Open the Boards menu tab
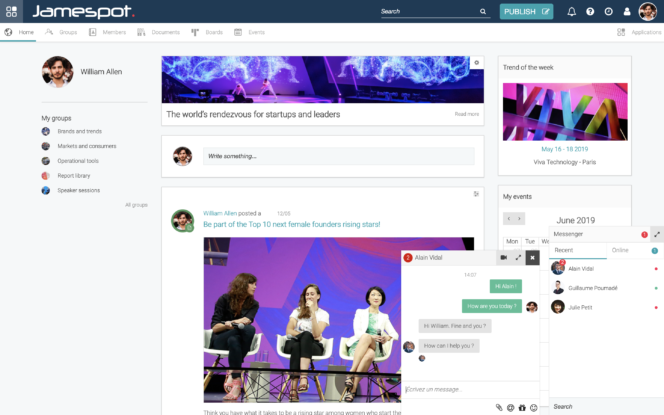The height and width of the screenshot is (415, 664). coord(208,32)
